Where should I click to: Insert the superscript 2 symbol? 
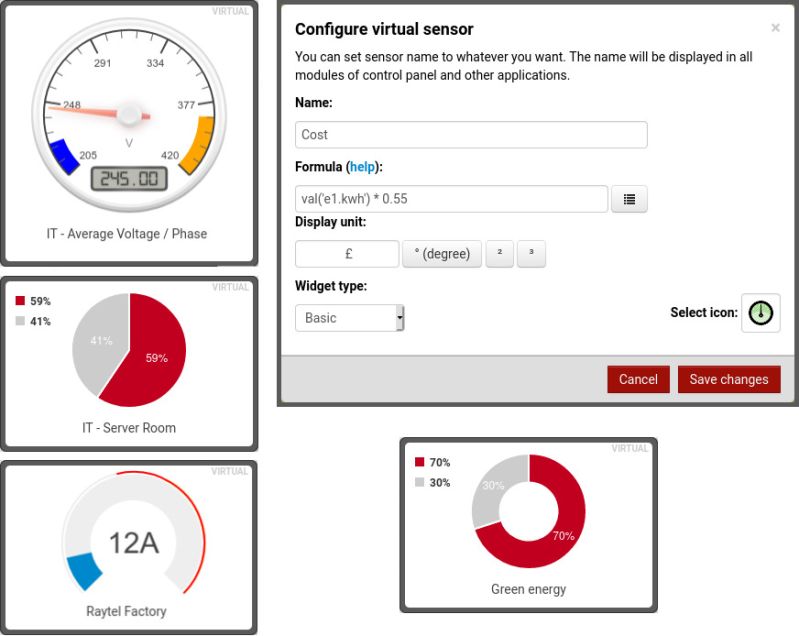499,254
